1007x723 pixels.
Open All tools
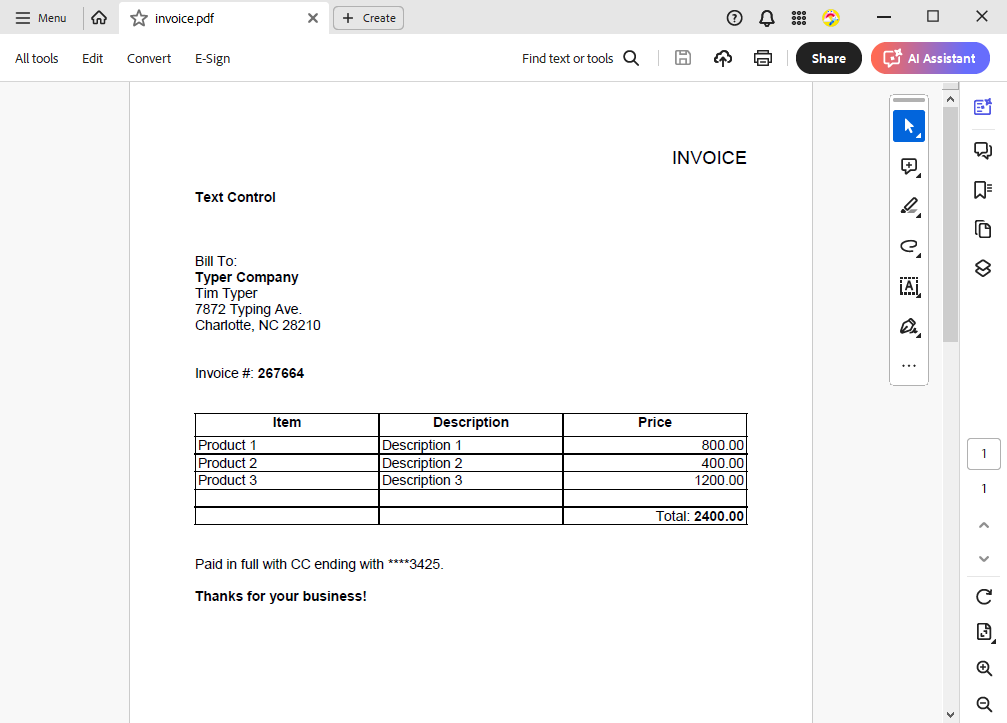click(x=37, y=58)
